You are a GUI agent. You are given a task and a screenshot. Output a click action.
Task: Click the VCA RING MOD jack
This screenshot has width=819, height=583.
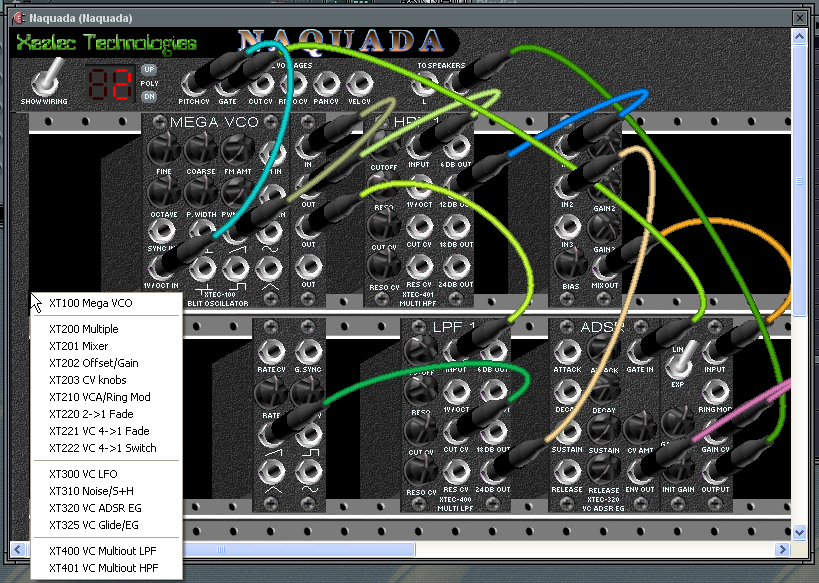(x=715, y=391)
